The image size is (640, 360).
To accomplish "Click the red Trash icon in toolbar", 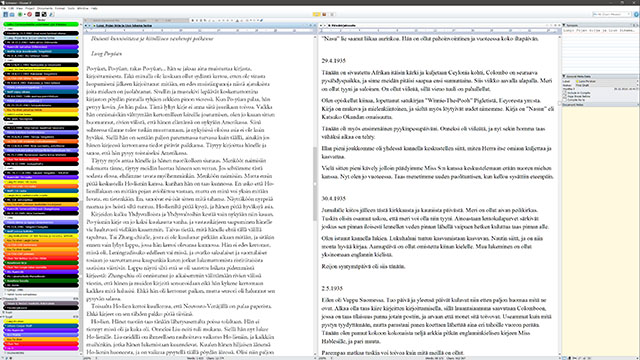I will [x=29, y=14].
